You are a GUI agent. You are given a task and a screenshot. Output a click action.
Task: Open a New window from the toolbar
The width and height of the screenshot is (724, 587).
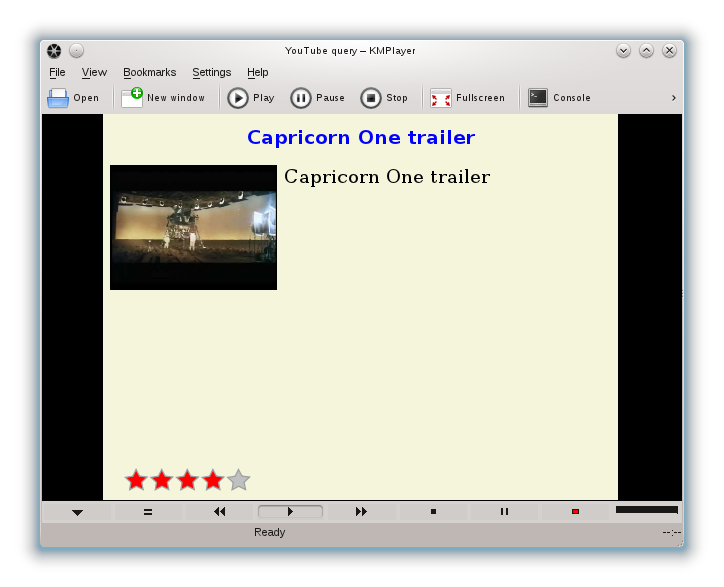click(x=163, y=98)
